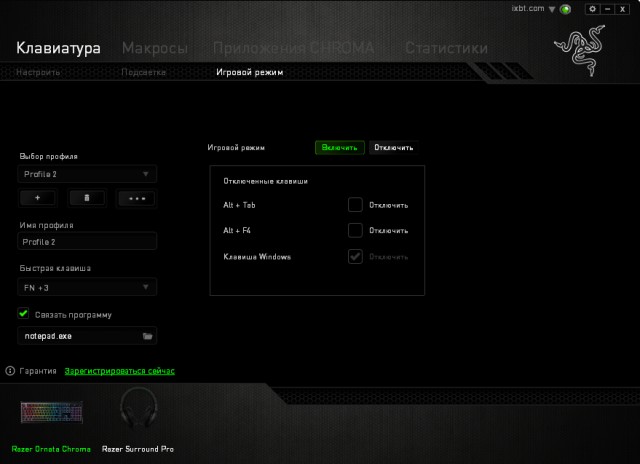Follow the Зарегистрироваться сейчас link
Screen dimensions: 640x464
click(119, 371)
